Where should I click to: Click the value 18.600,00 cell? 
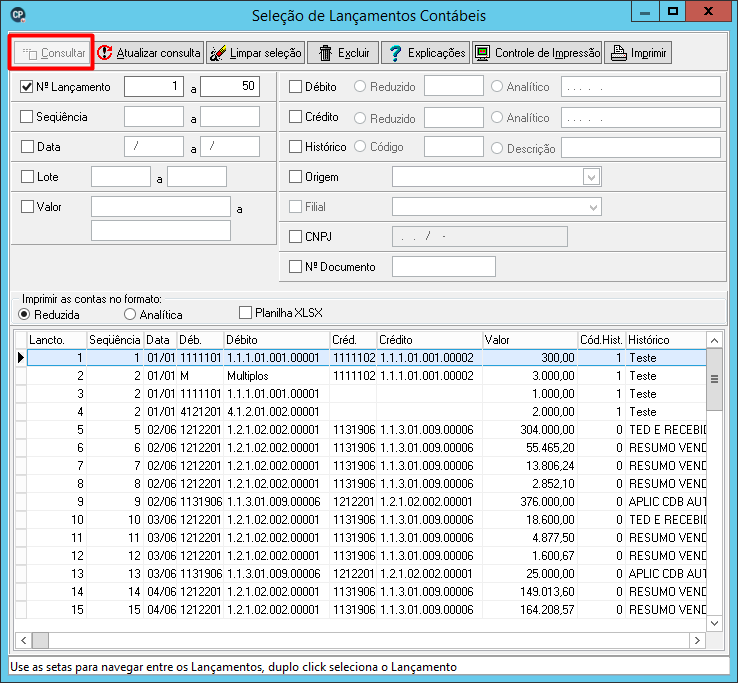(x=530, y=520)
